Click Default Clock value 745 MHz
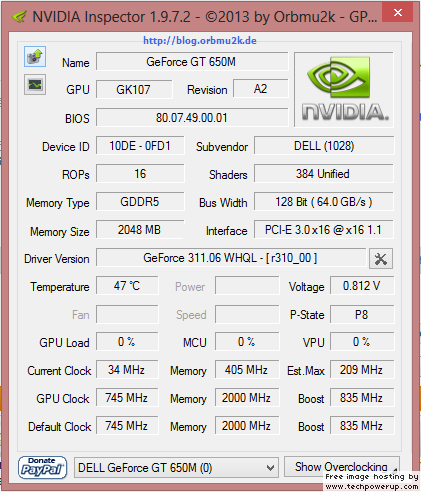The width and height of the screenshot is (421, 492). coord(127,426)
